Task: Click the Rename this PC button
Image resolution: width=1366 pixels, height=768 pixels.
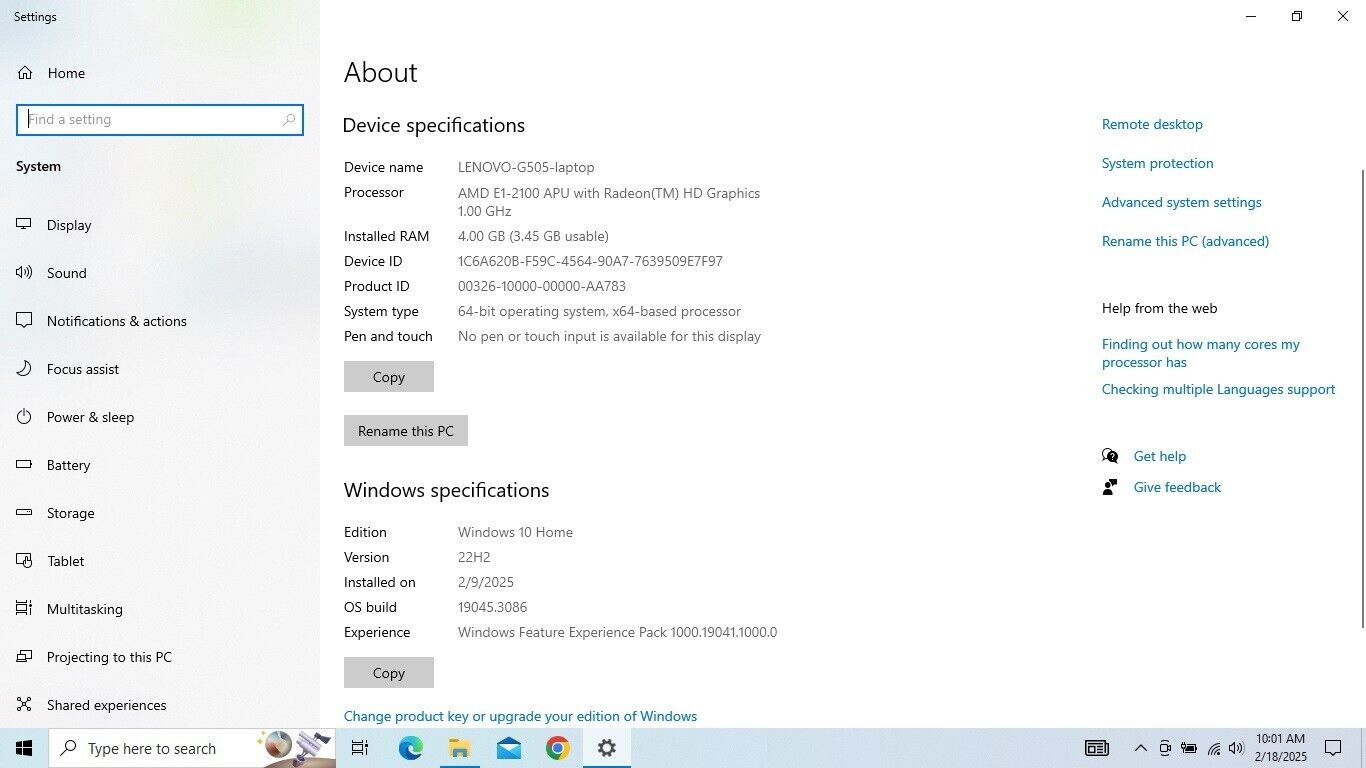Action: [406, 431]
